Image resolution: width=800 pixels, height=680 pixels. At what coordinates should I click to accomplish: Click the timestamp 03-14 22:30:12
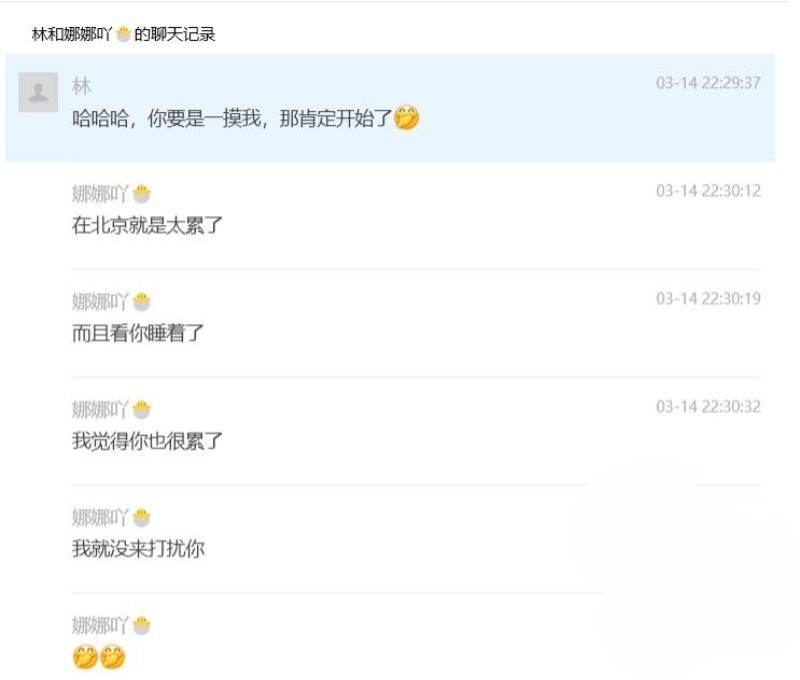[x=708, y=191]
